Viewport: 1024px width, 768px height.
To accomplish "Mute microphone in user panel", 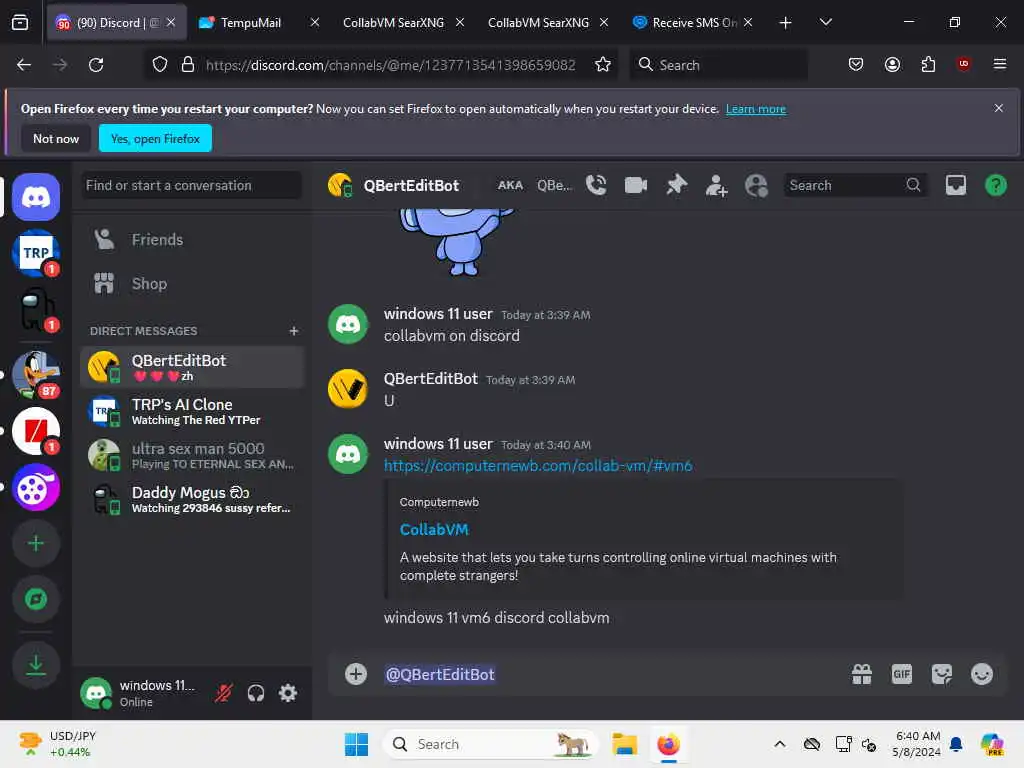I will (x=224, y=693).
